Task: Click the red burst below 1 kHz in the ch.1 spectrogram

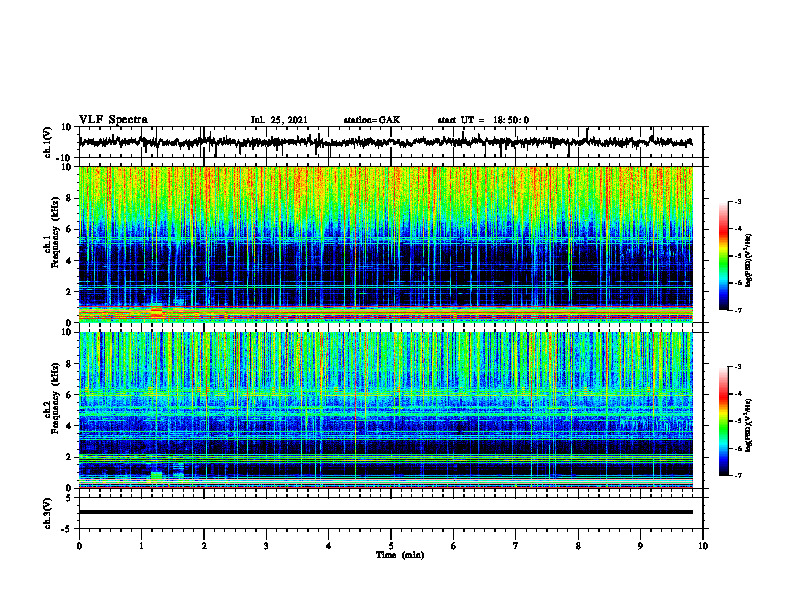Action: (157, 311)
